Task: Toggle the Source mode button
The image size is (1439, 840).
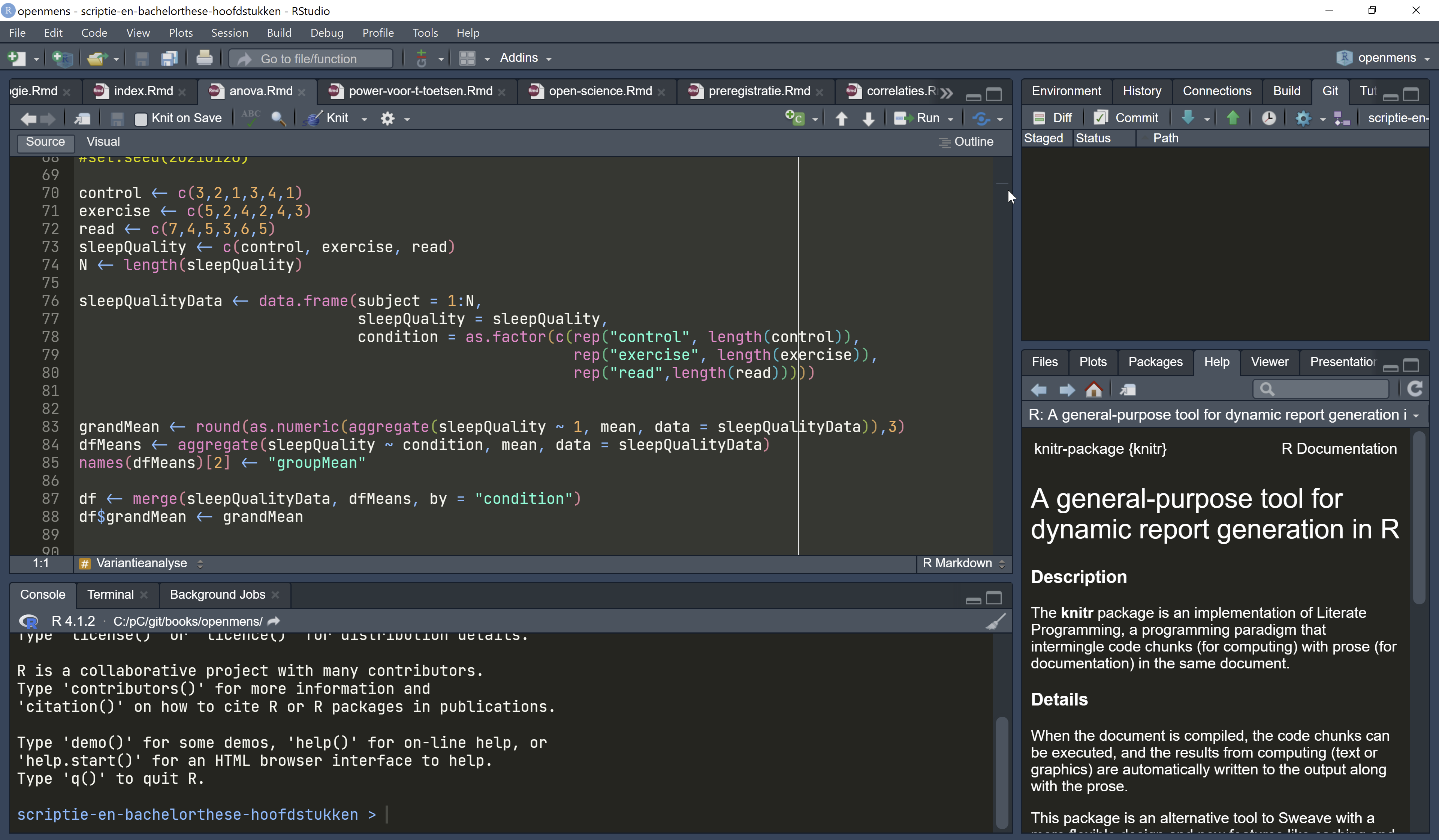Action: pos(46,141)
